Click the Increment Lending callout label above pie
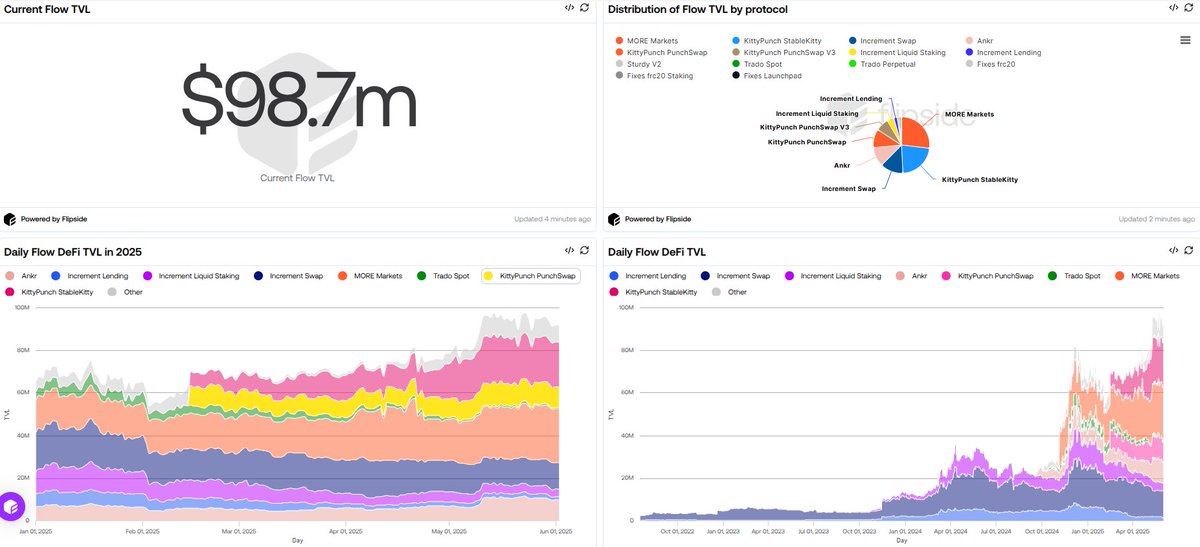Image resolution: width=1200 pixels, height=547 pixels. click(x=851, y=99)
